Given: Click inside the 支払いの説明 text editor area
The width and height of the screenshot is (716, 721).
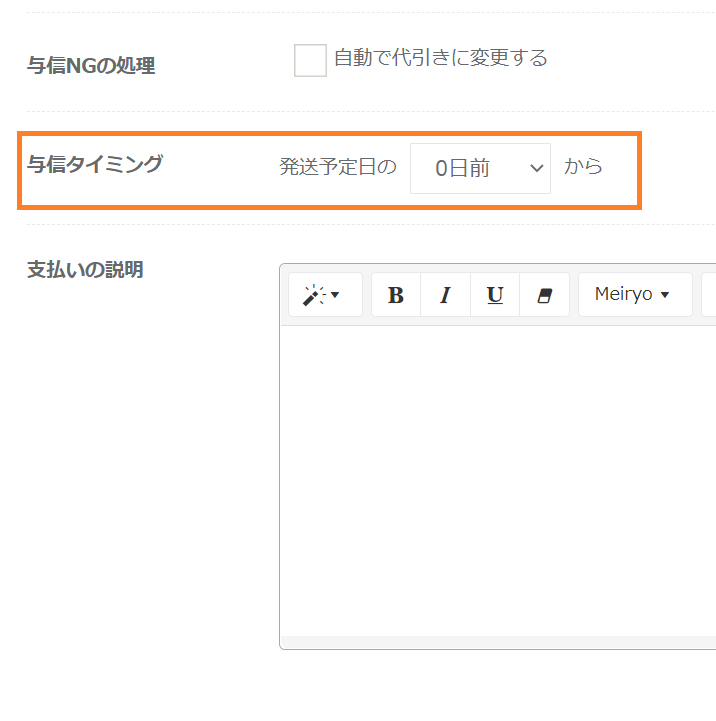Looking at the screenshot, I should [497, 480].
